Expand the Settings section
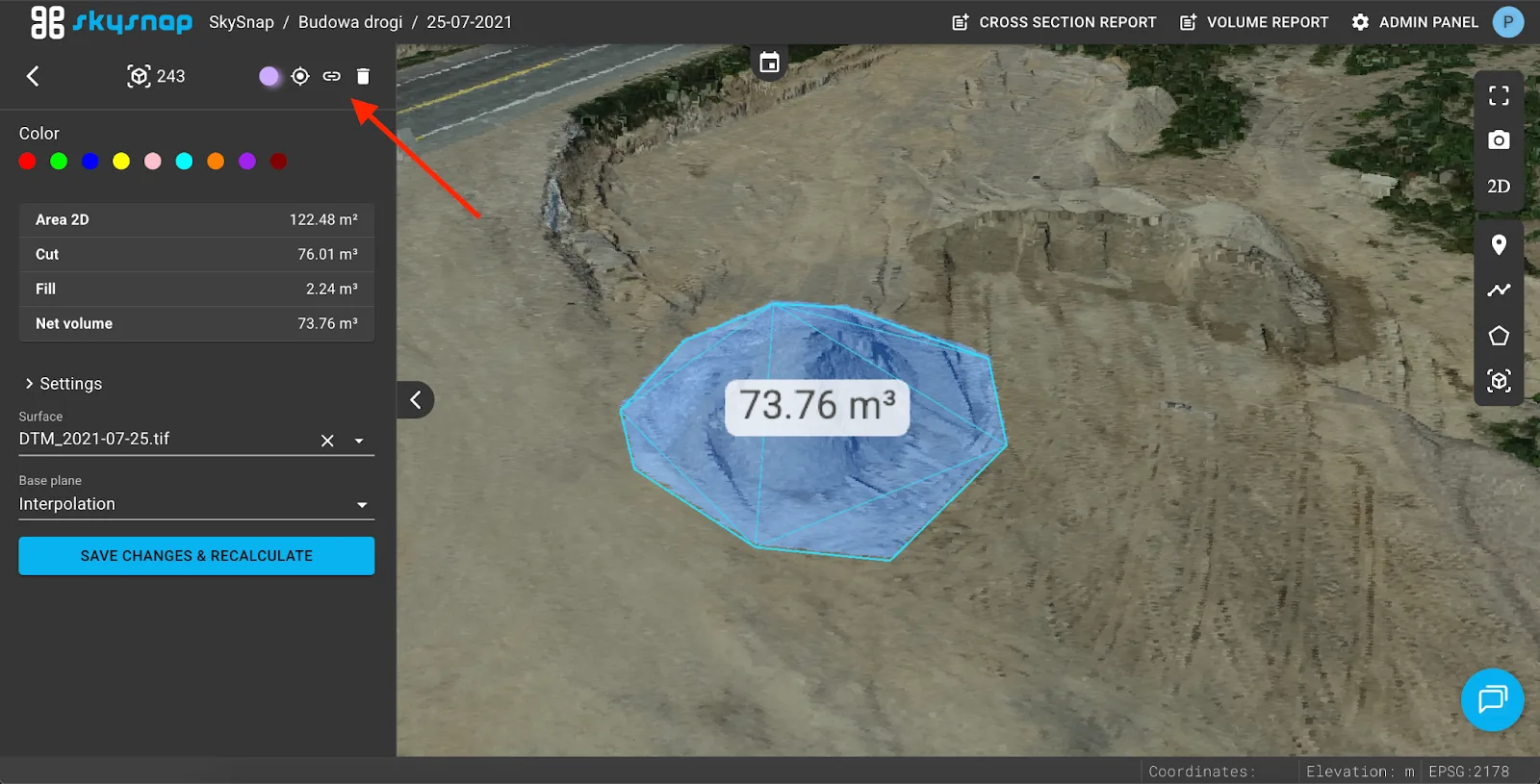Viewport: 1540px width, 784px height. pyautogui.click(x=63, y=384)
